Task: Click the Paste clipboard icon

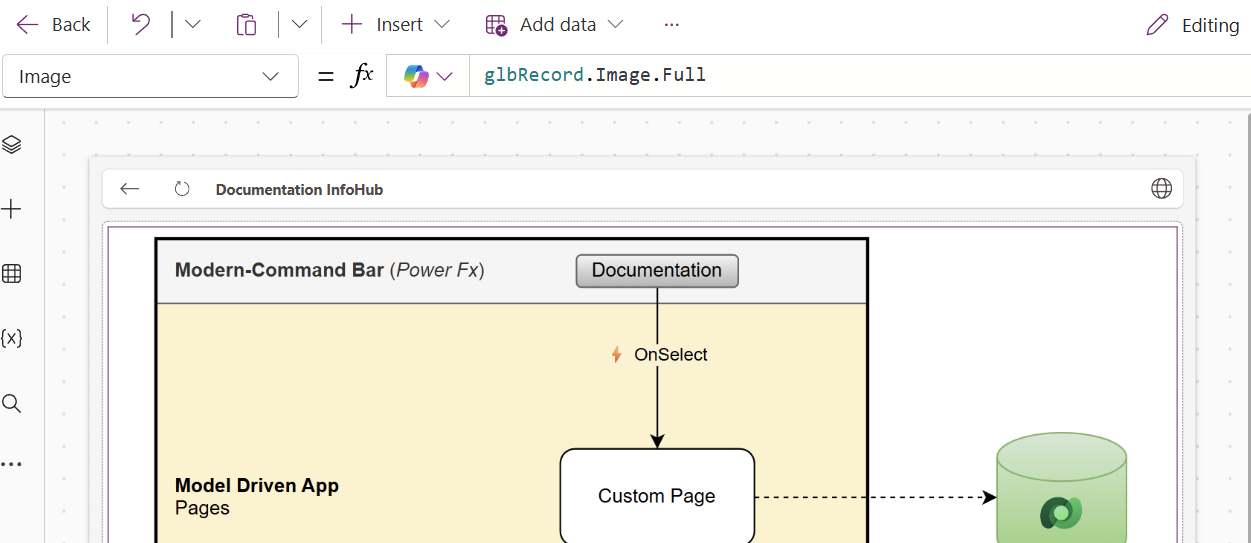Action: point(246,25)
